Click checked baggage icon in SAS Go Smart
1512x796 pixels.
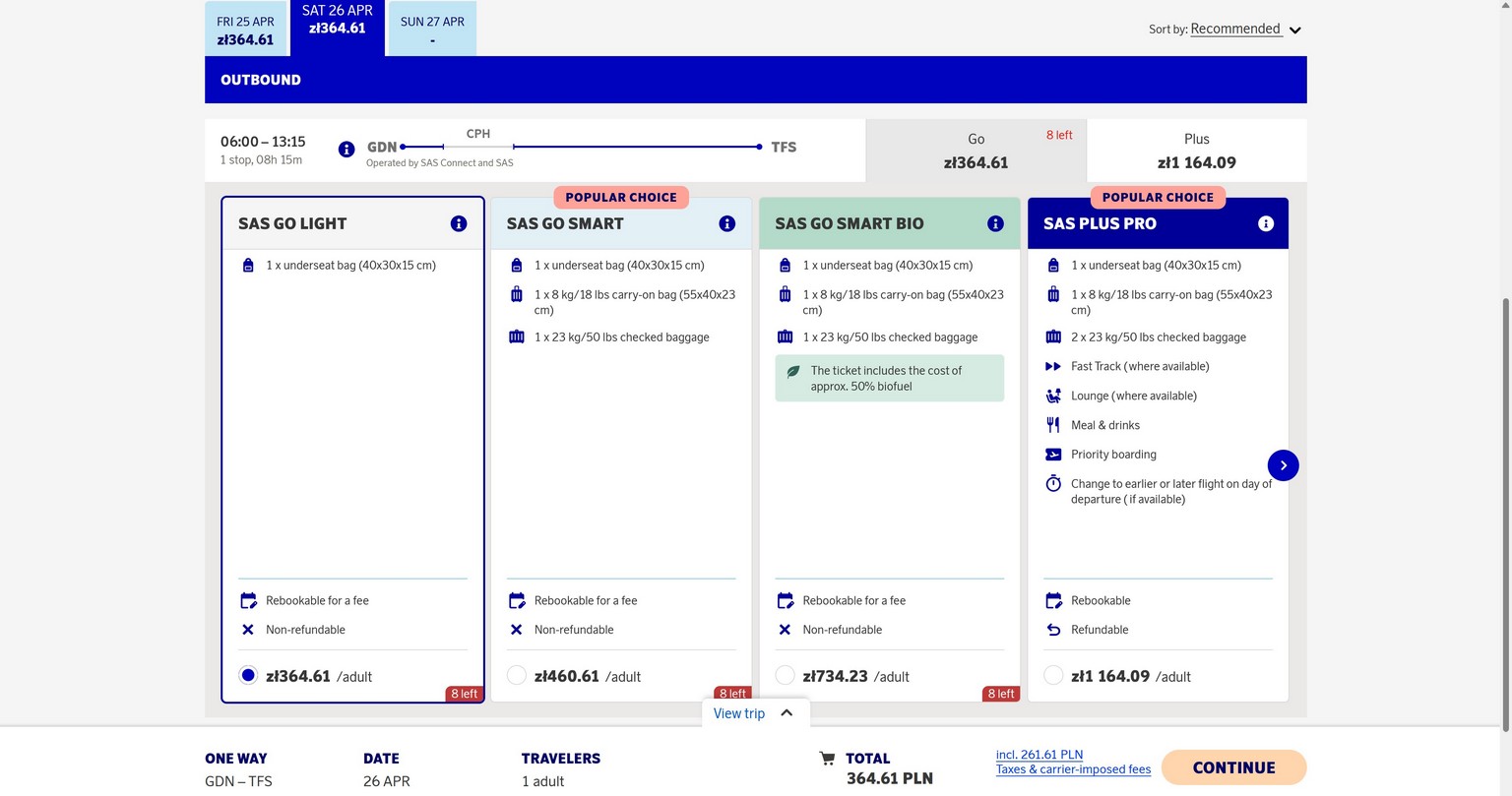(517, 337)
